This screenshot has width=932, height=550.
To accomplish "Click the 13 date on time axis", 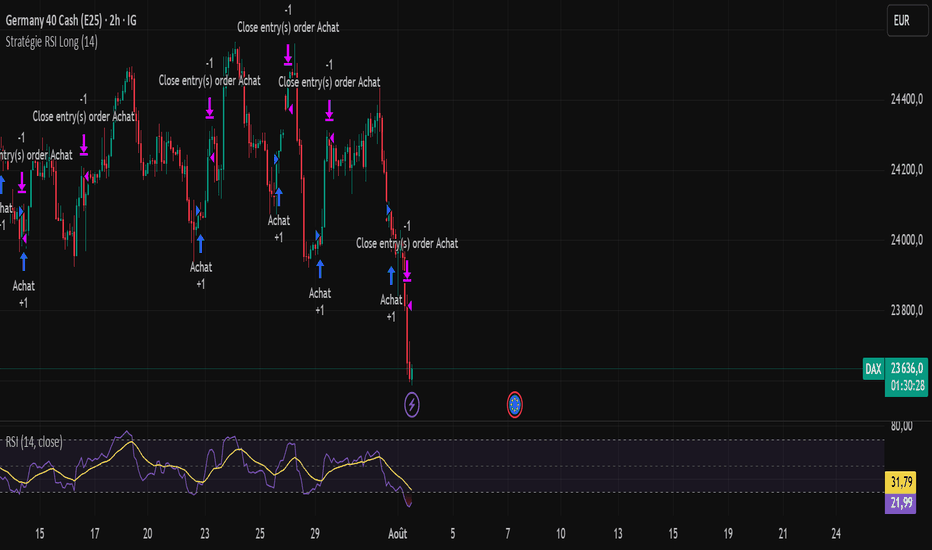I will pyautogui.click(x=618, y=534).
